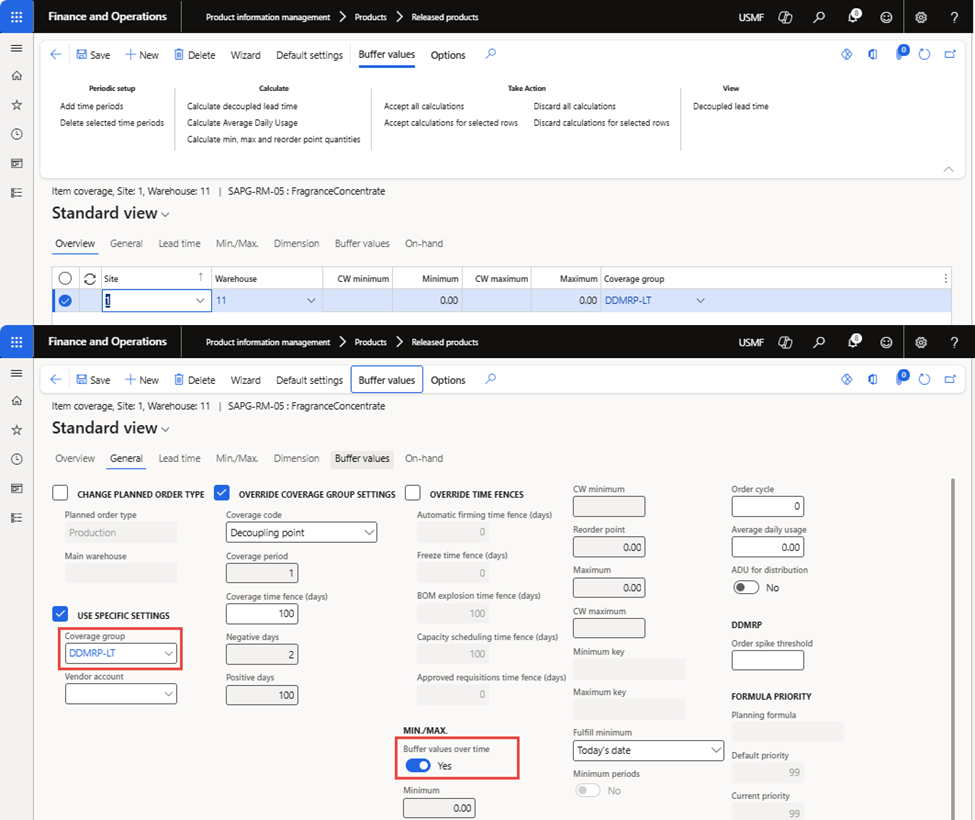Image resolution: width=975 pixels, height=820 pixels.
Task: Click the Copilot icon beside USMF in upper window
Action: [x=785, y=17]
